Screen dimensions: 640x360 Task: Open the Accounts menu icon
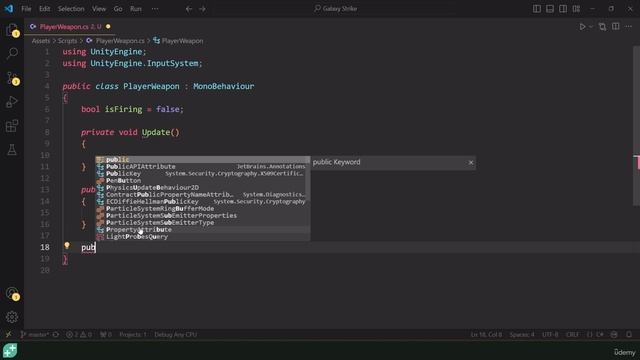click(x=12, y=293)
